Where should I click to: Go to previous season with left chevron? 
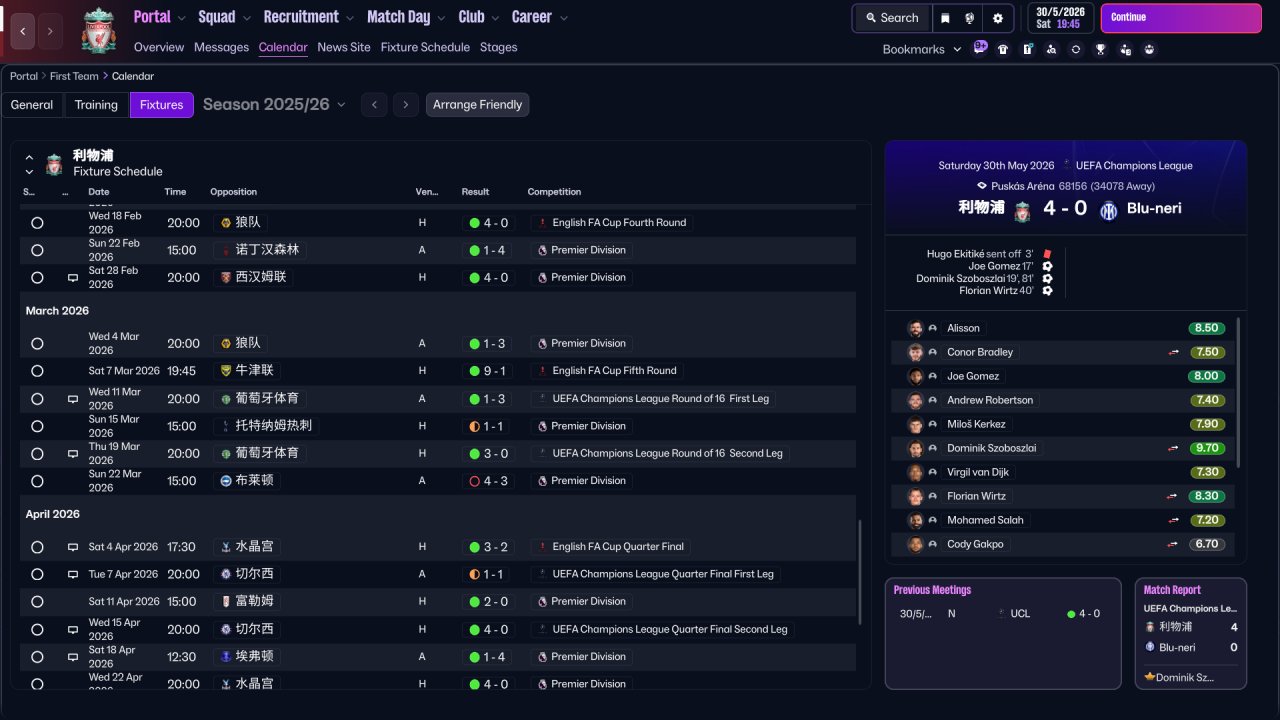(374, 105)
